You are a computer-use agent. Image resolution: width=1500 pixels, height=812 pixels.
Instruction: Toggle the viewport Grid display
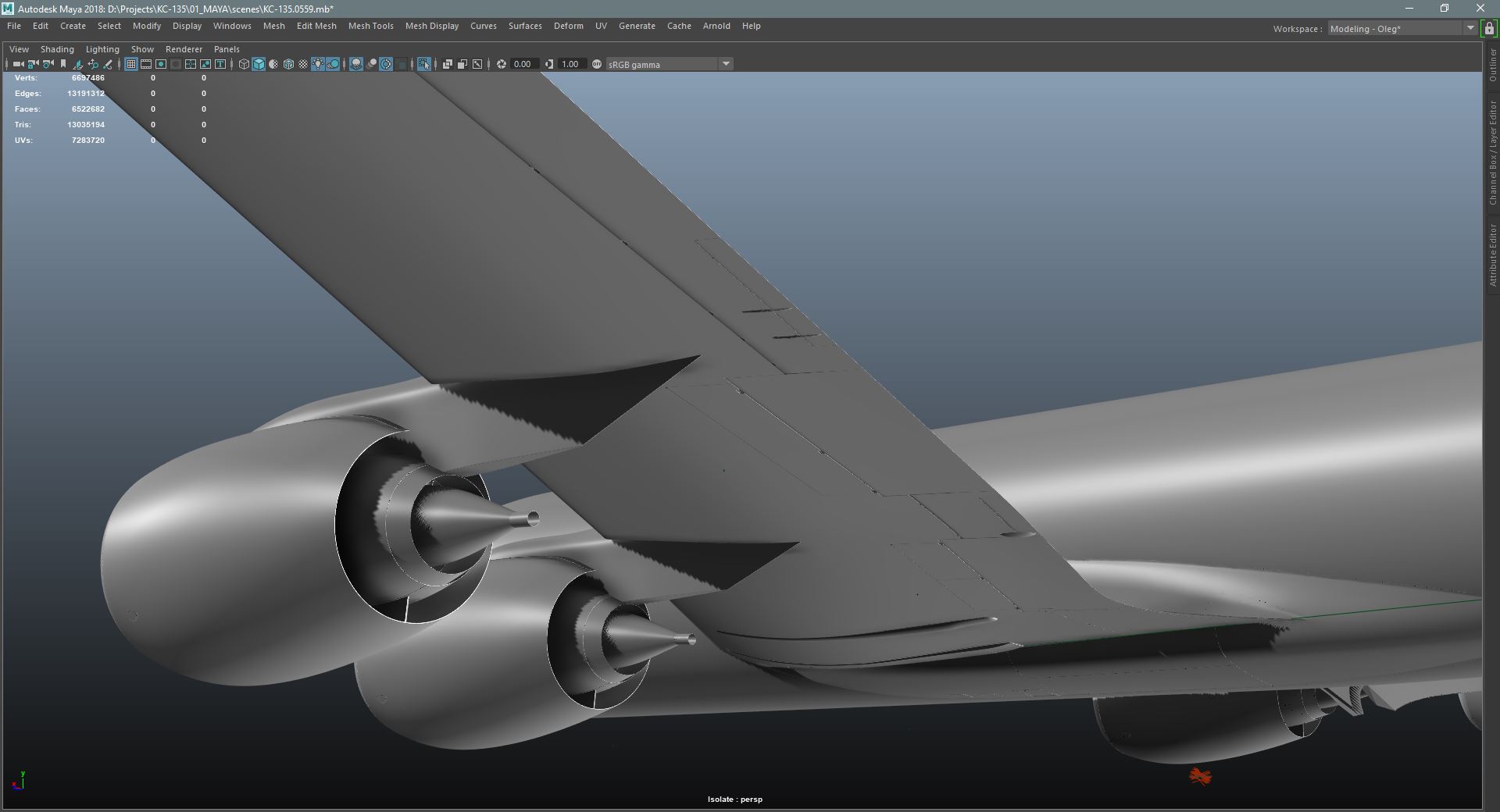[x=131, y=64]
